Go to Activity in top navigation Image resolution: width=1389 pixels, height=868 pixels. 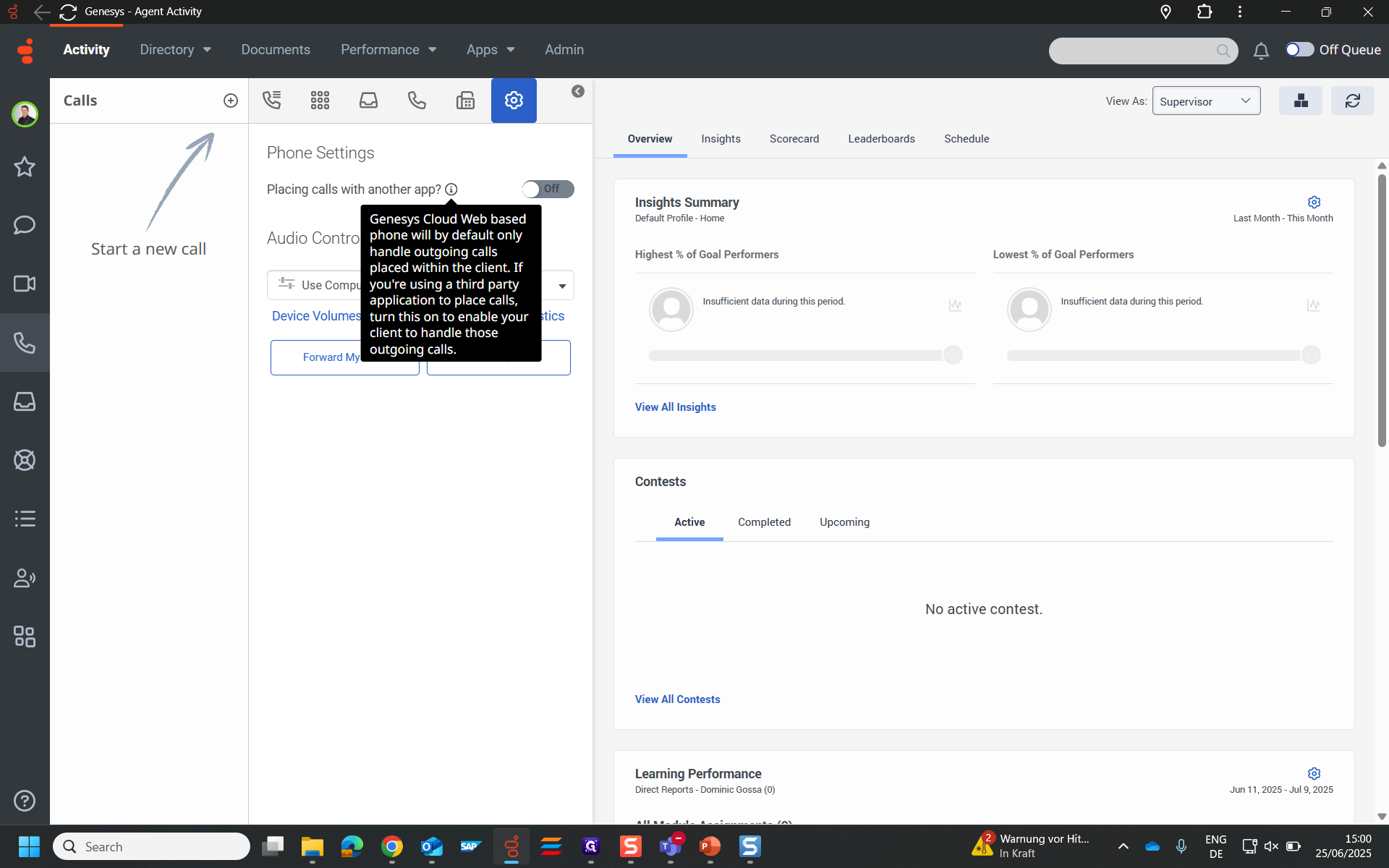click(x=86, y=50)
